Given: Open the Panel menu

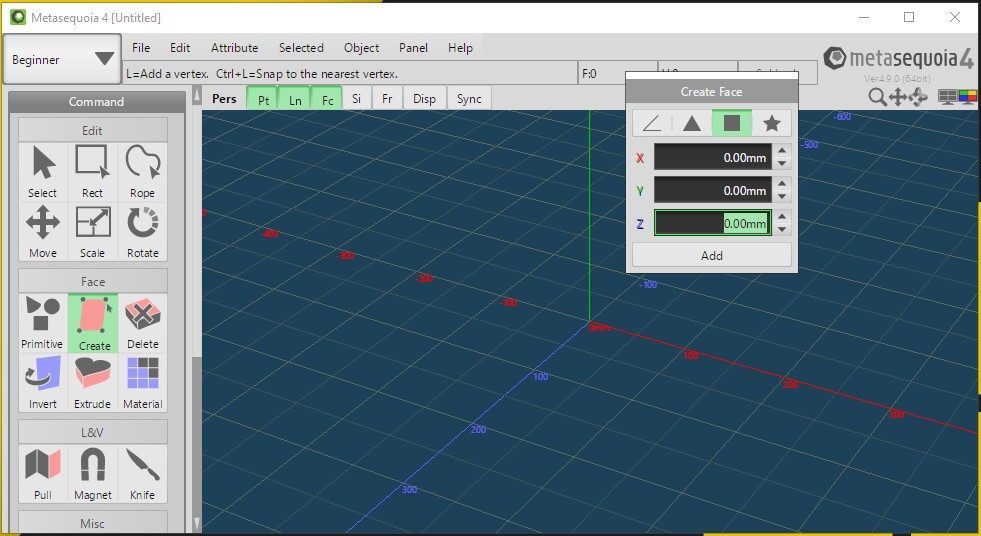Looking at the screenshot, I should [413, 48].
